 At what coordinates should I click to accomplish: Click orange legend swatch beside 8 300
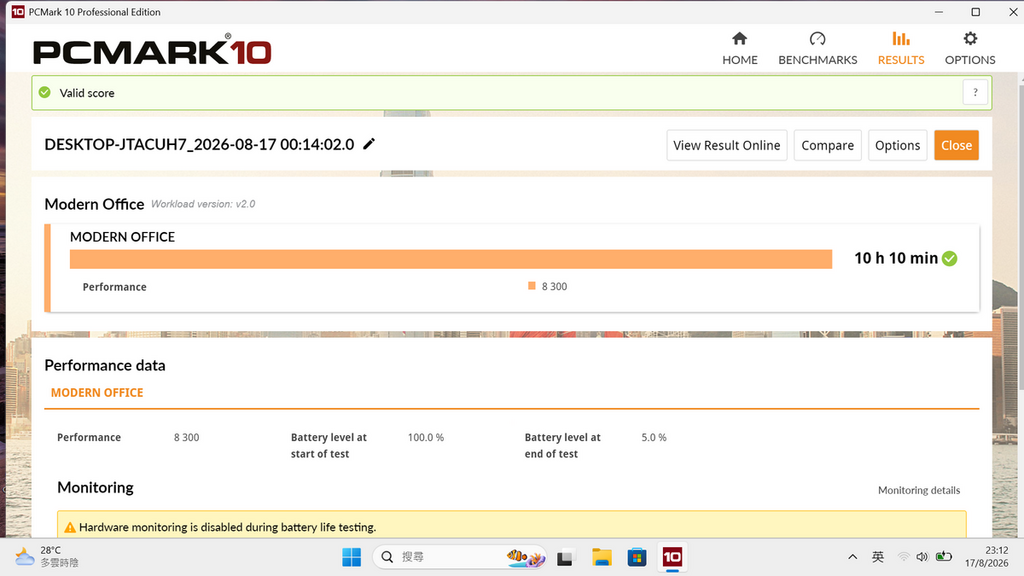click(532, 285)
